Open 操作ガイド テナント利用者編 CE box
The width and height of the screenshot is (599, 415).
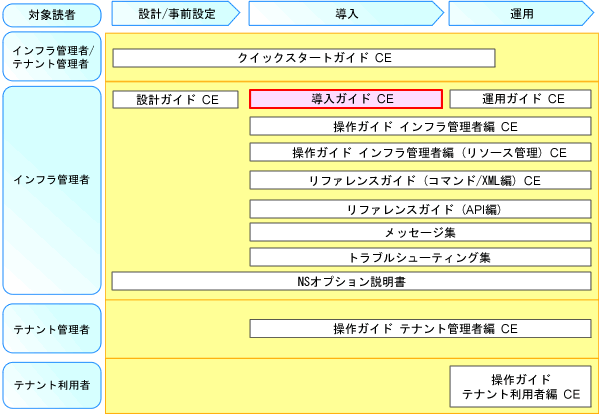coord(520,386)
